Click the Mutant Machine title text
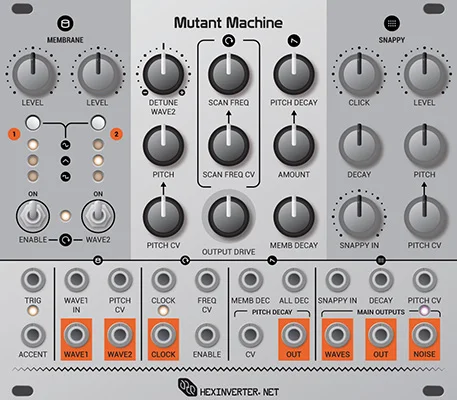 coord(228,23)
